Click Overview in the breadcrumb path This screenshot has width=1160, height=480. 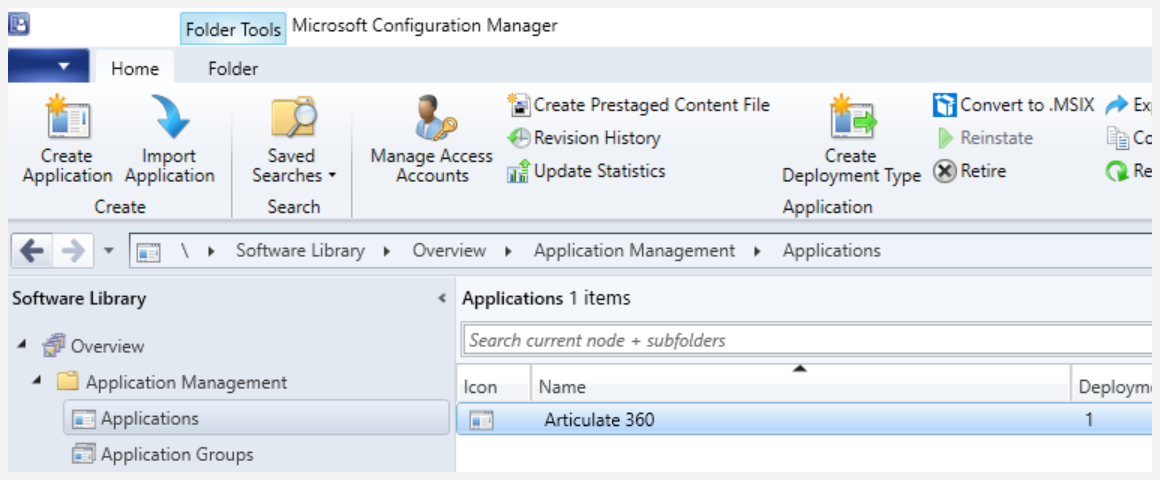coord(449,251)
